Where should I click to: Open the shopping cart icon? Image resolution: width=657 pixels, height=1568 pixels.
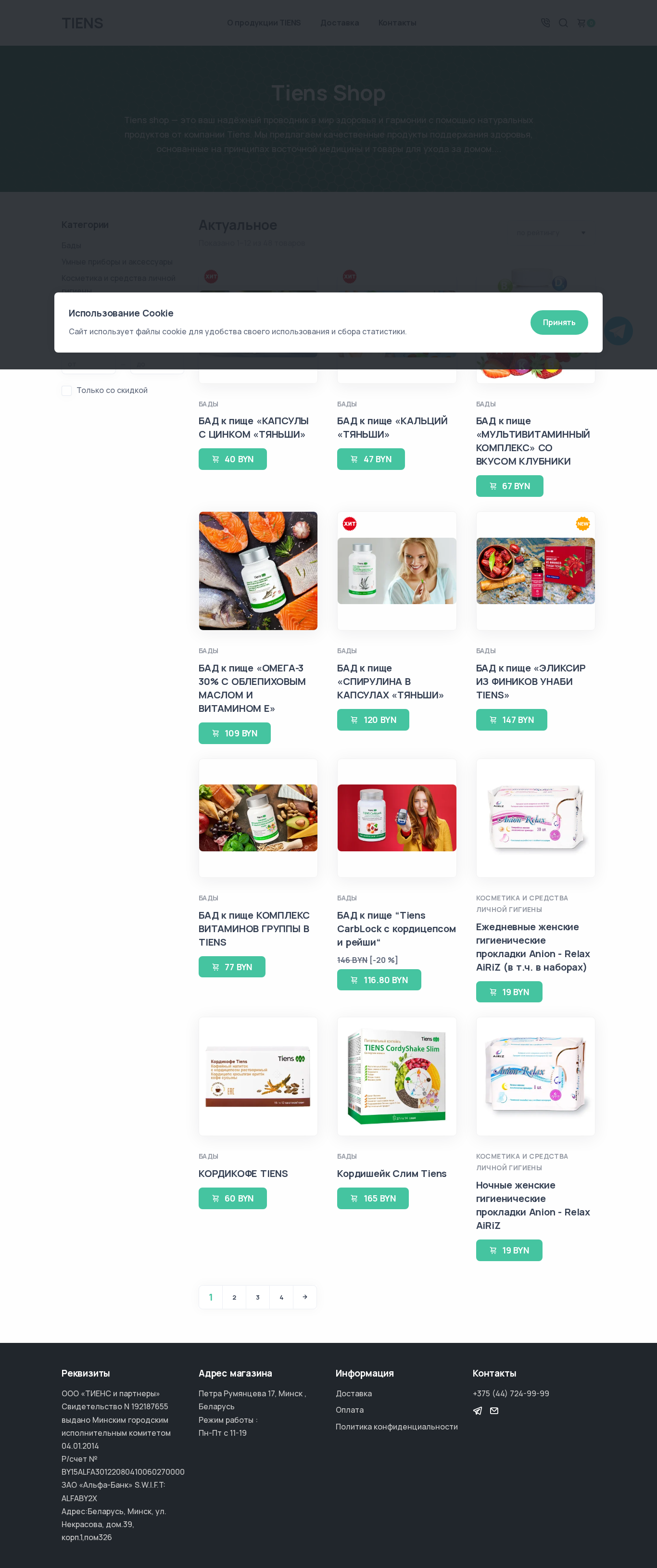pos(581,23)
